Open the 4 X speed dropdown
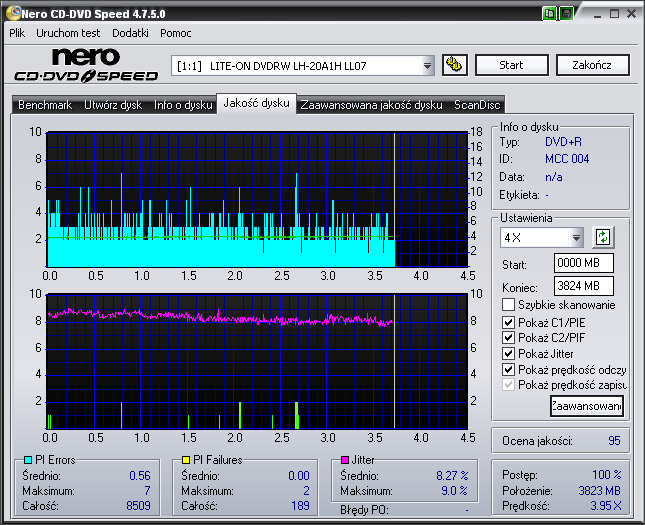The height and width of the screenshot is (525, 645). click(576, 238)
